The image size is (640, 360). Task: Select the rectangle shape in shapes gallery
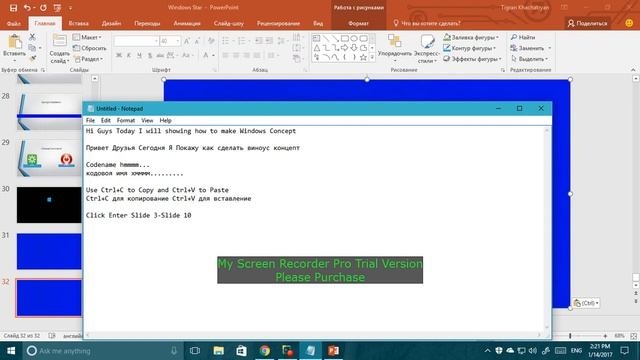pyautogui.click(x=344, y=38)
